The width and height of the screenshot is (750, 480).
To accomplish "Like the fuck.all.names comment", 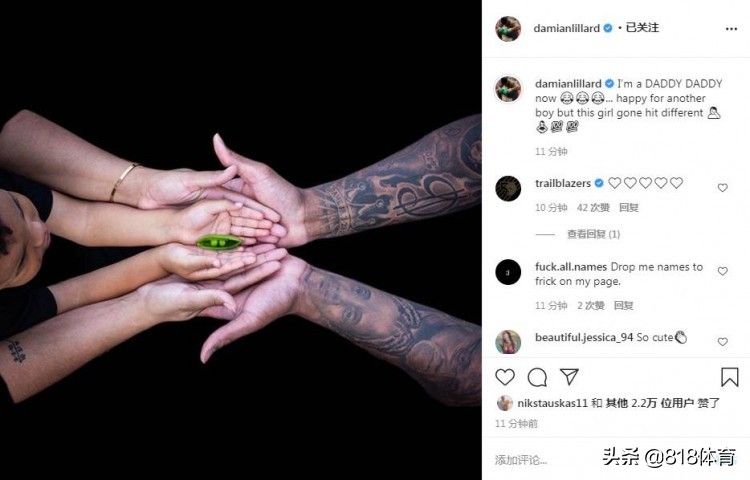I will tap(722, 271).
